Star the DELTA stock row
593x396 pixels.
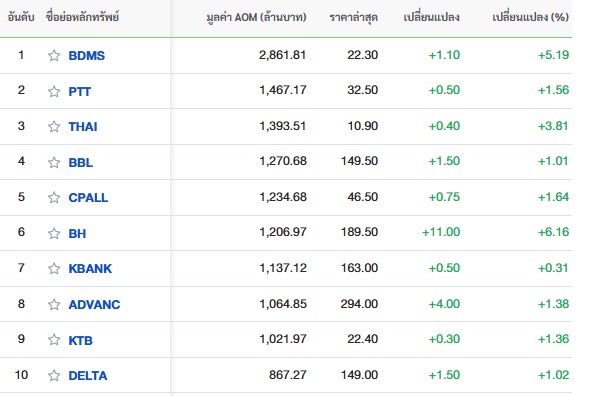point(54,376)
